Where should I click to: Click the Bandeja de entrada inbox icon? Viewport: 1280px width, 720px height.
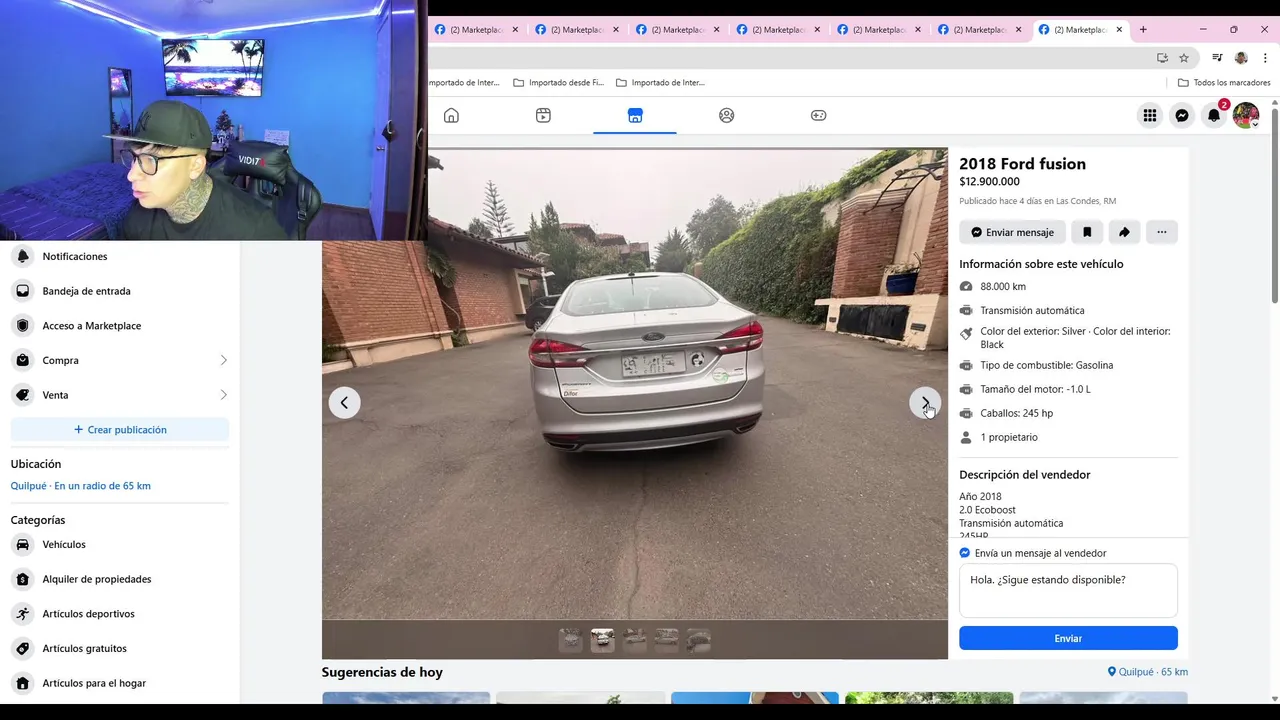click(x=23, y=291)
